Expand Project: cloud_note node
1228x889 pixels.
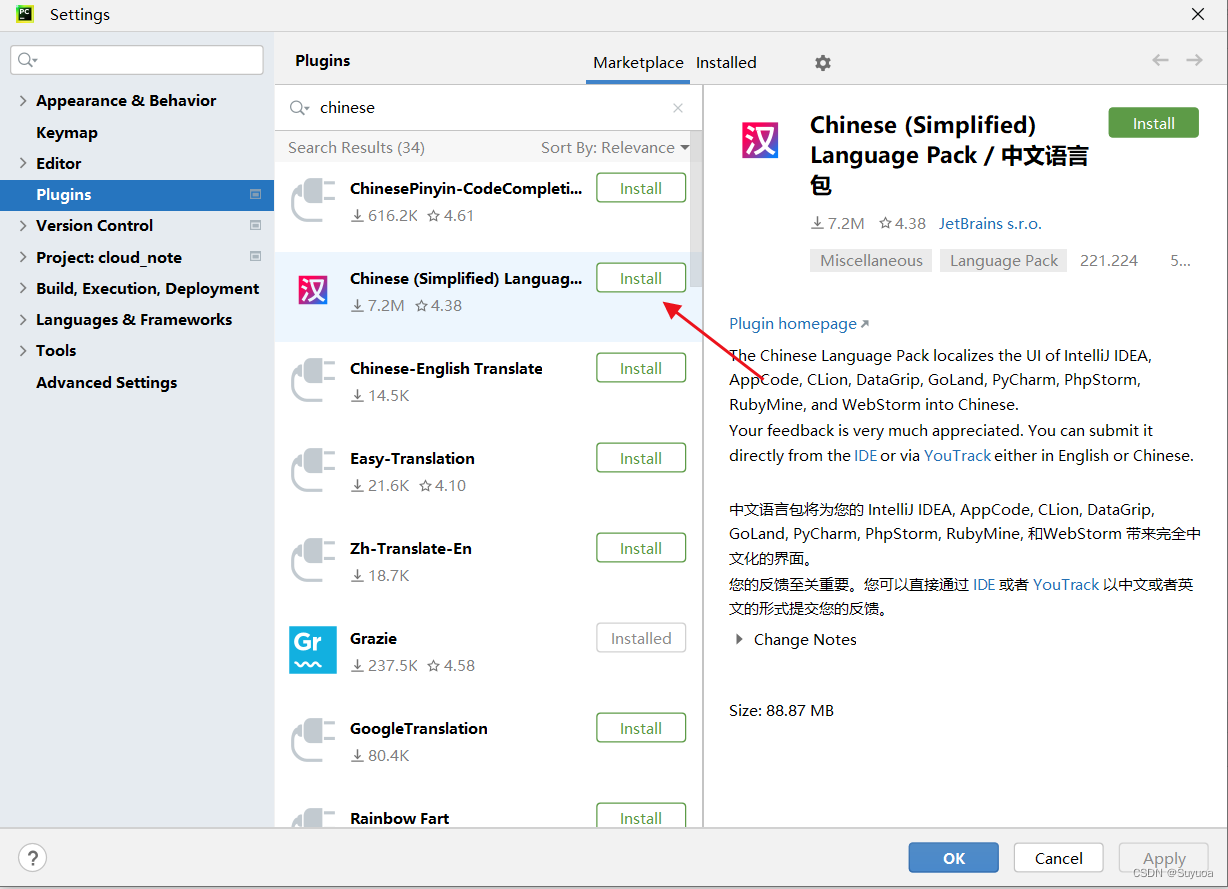click(23, 257)
